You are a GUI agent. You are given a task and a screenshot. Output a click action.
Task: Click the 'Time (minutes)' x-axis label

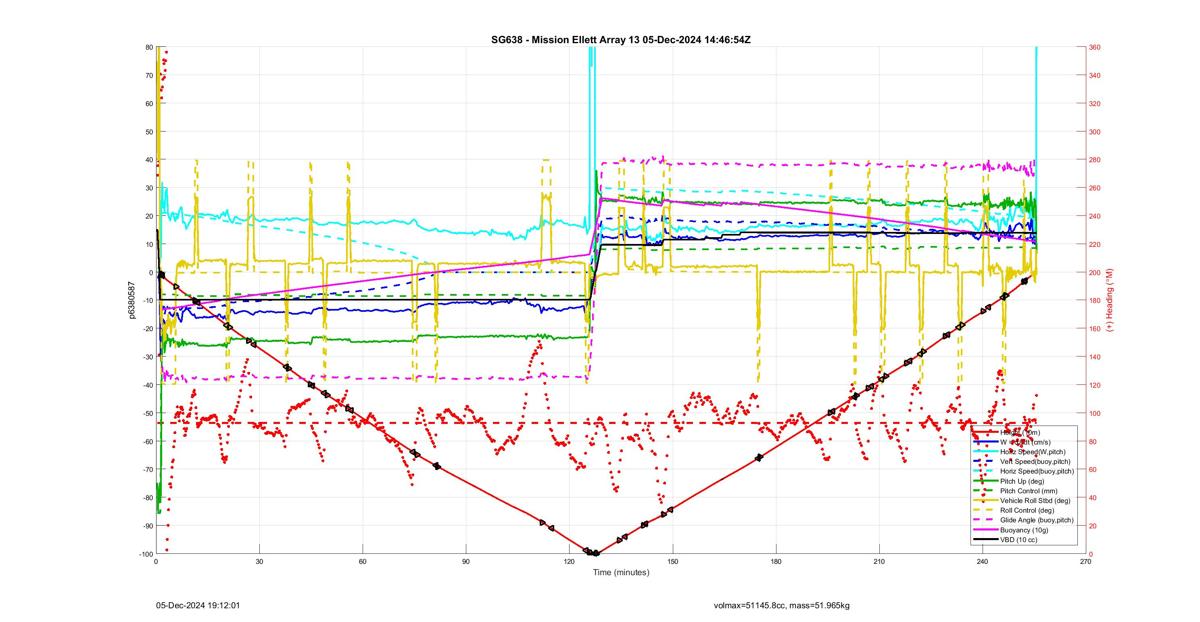(621, 573)
